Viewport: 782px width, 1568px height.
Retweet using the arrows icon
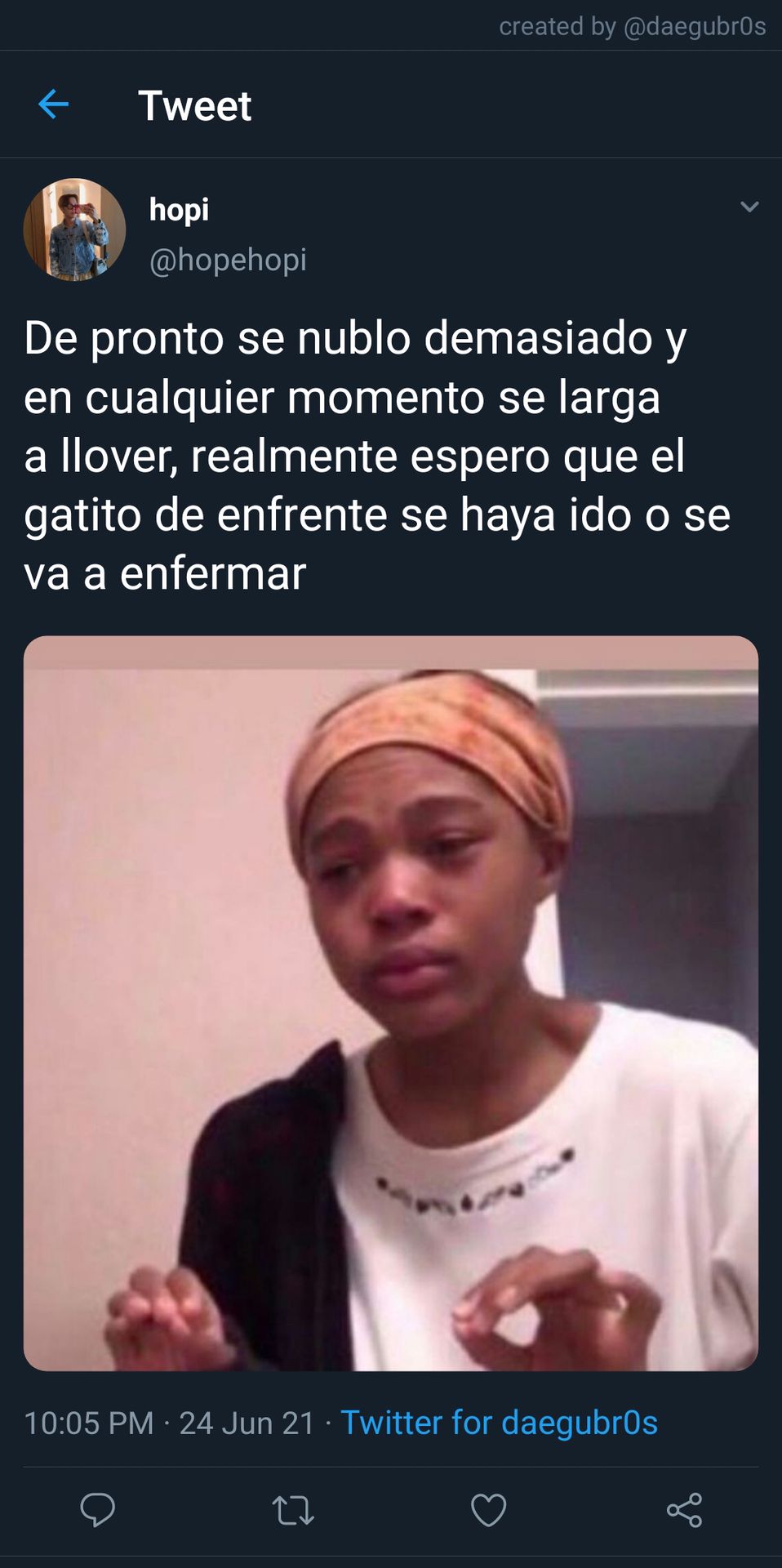(292, 1510)
